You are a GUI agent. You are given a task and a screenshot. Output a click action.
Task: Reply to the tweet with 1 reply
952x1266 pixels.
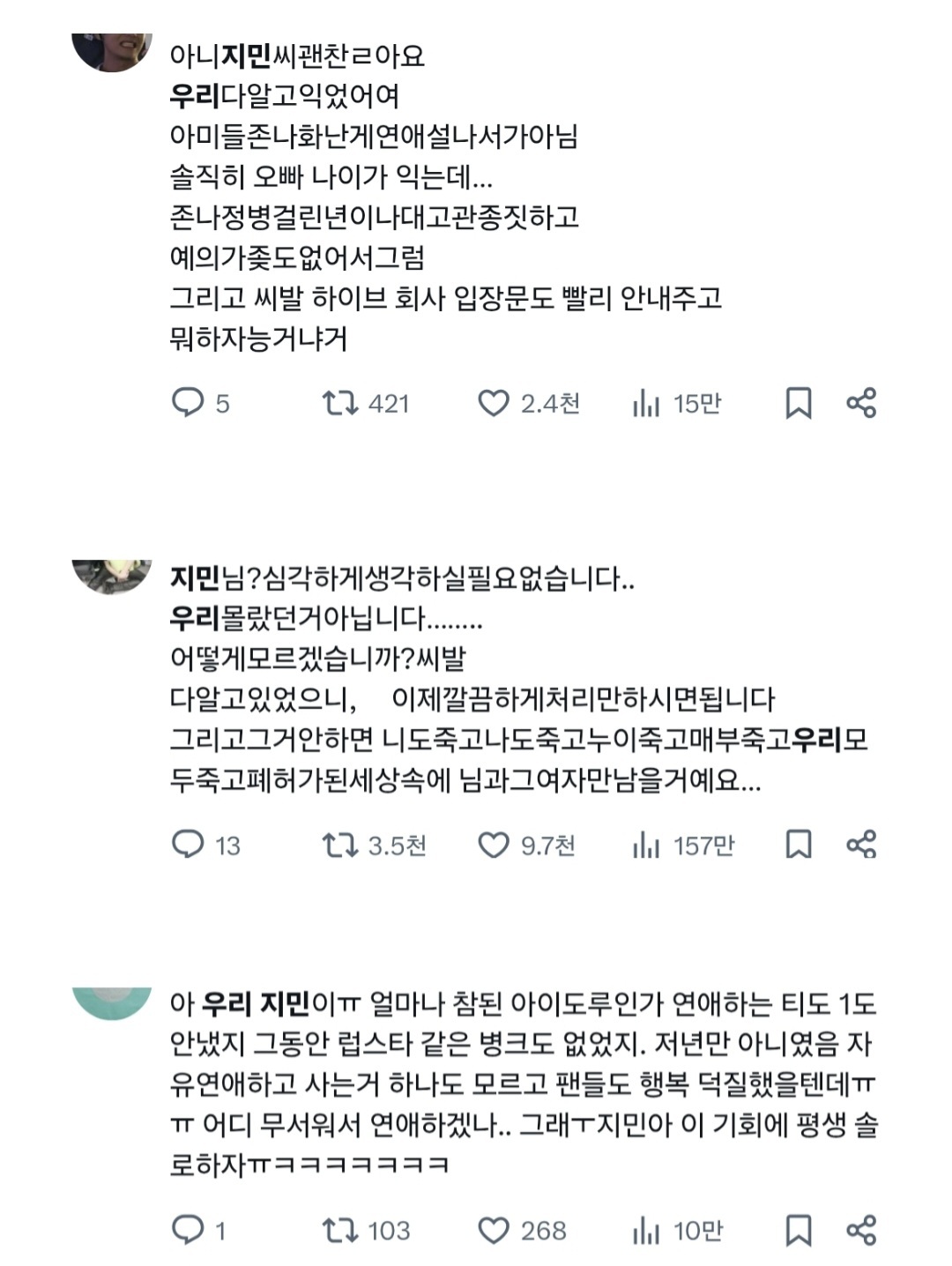tap(188, 1230)
